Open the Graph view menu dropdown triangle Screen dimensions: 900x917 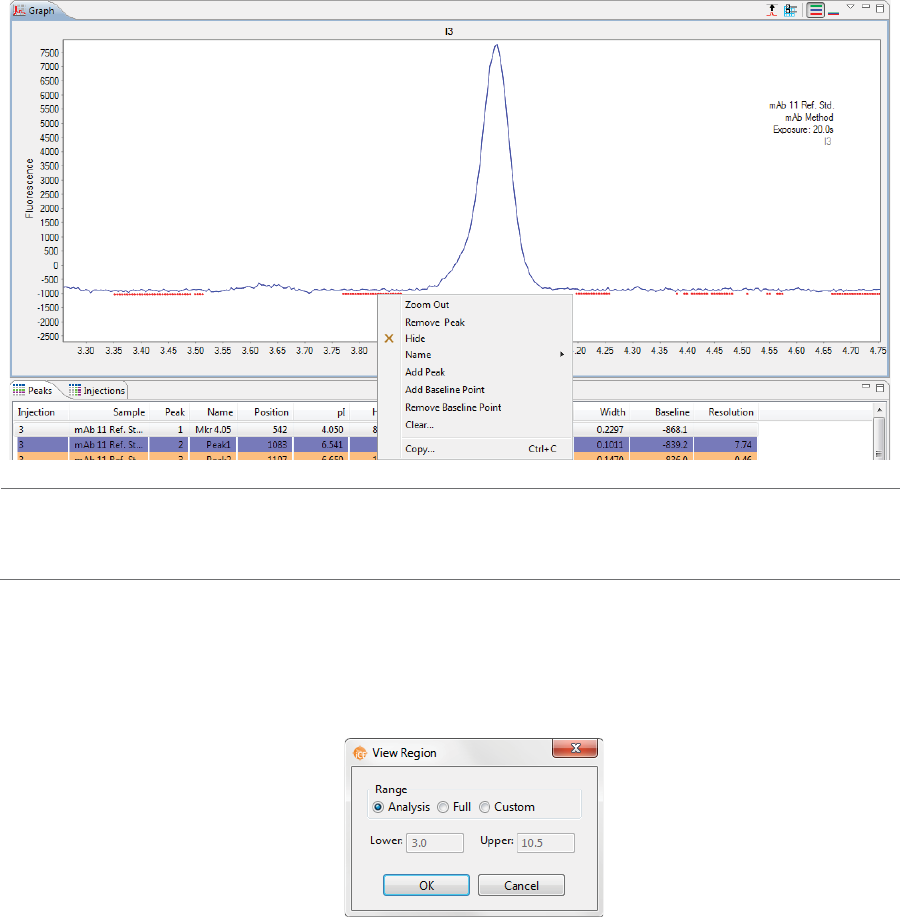coord(851,7)
